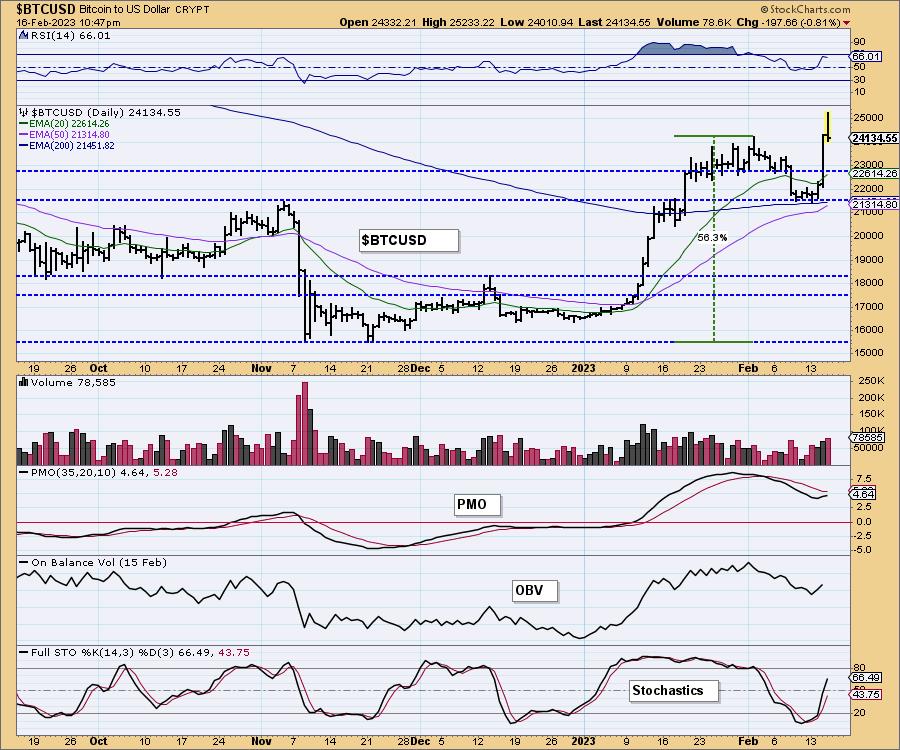
Task: Click the 22614.26 EMA price tag
Action: [874, 173]
